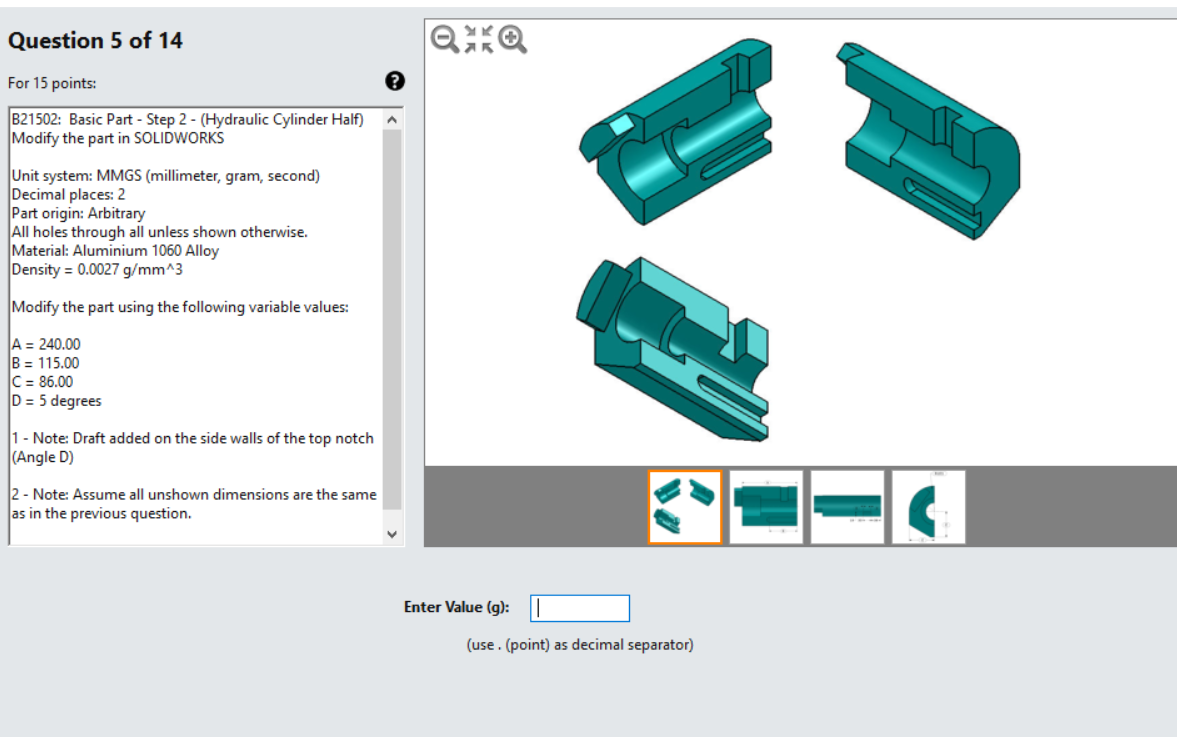Click the top-left isometric model view

point(676,131)
